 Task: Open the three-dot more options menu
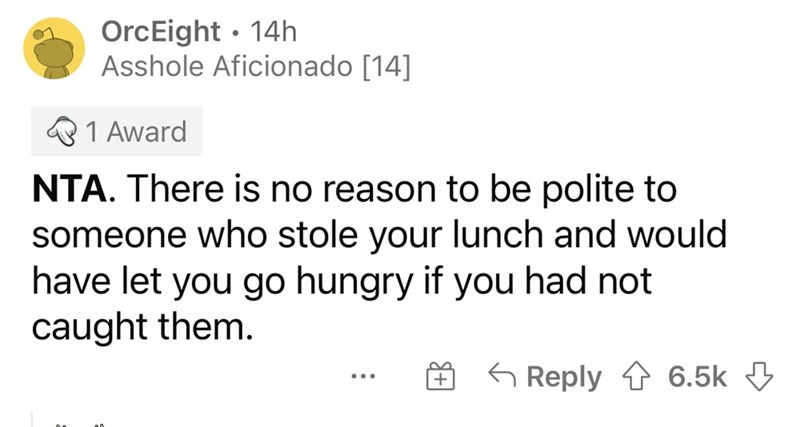[x=363, y=377]
